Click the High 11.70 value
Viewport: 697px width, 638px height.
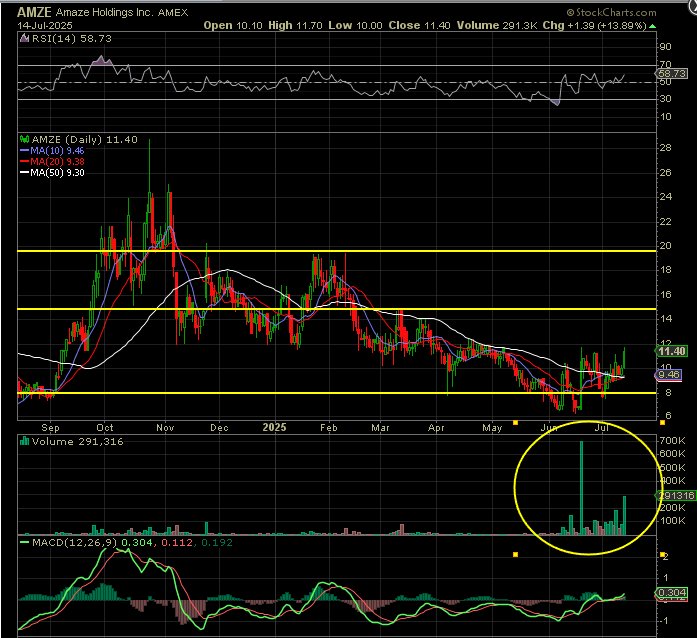pyautogui.click(x=295, y=25)
